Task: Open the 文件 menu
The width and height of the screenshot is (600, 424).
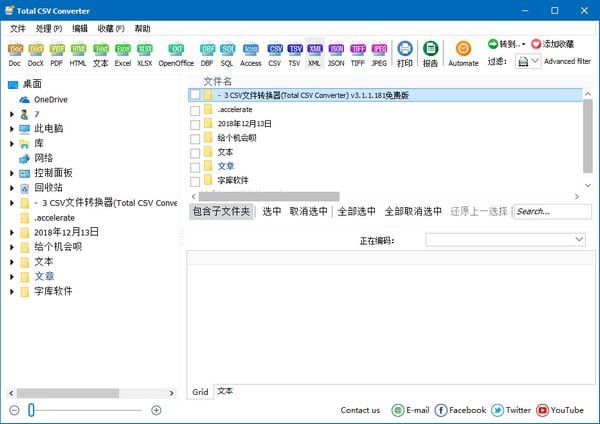Action: point(18,29)
